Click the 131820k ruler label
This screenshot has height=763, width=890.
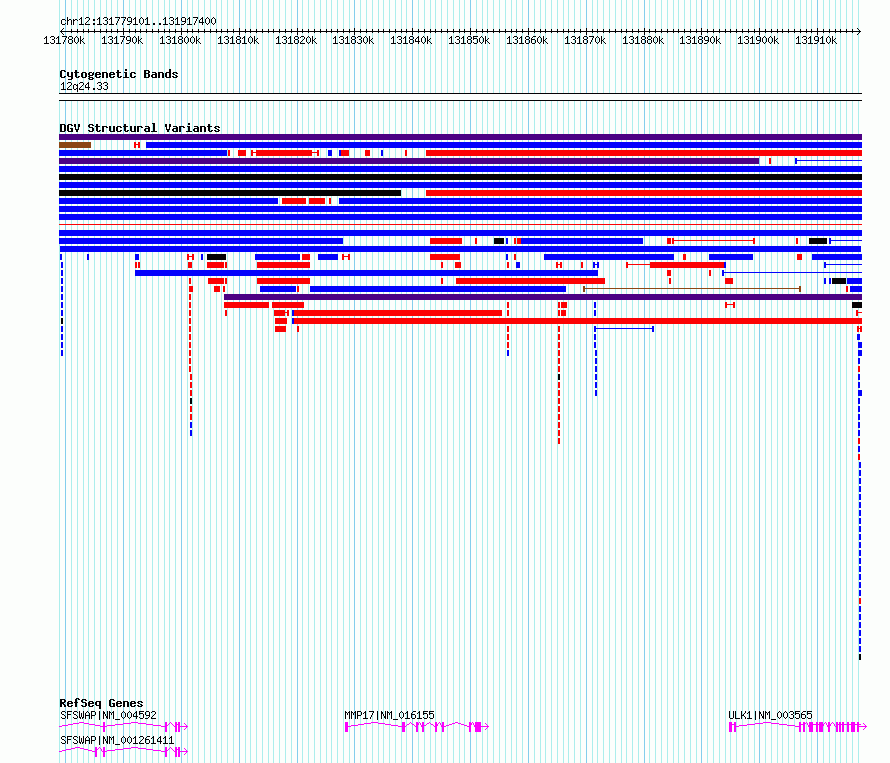(x=296, y=40)
